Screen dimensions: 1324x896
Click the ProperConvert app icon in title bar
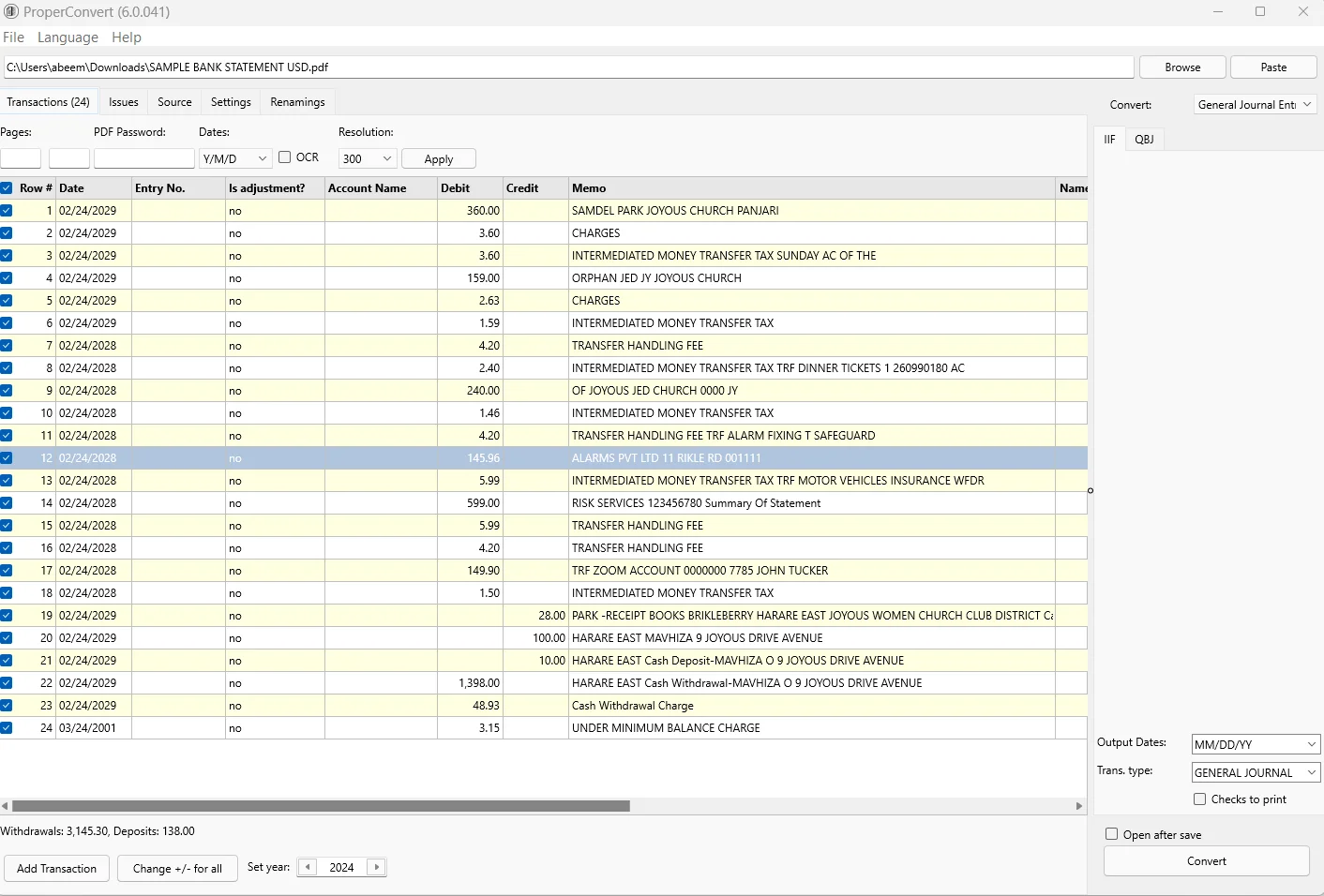point(10,12)
